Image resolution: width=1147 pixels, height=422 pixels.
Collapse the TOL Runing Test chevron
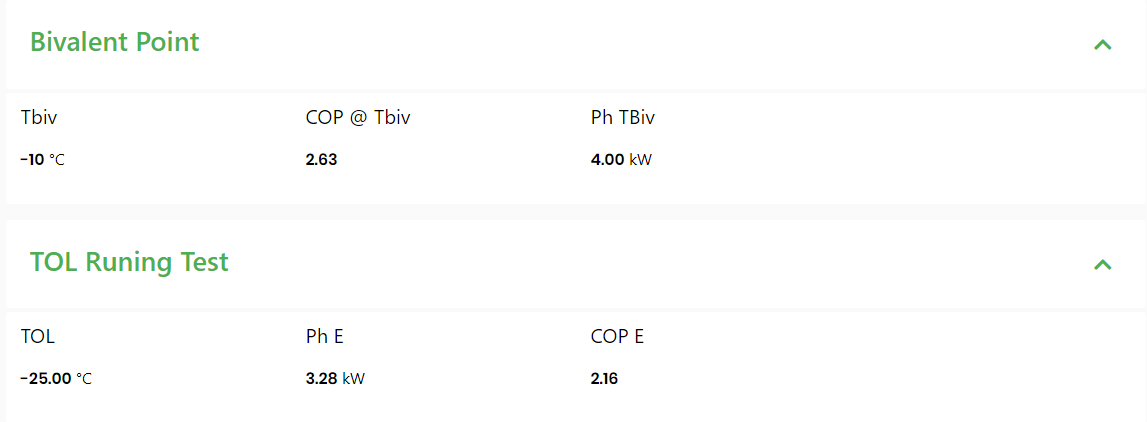click(1103, 264)
